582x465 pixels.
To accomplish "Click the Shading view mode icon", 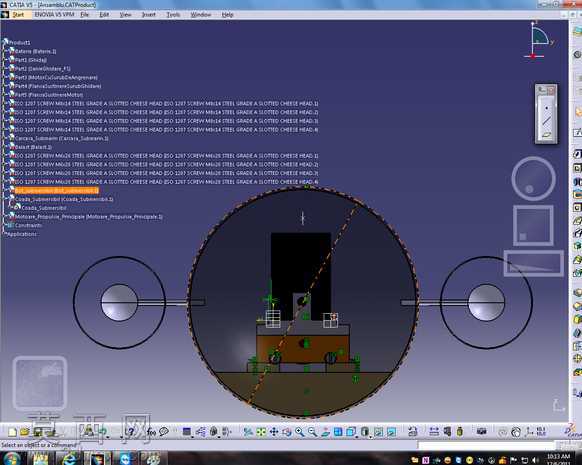I will click(364, 432).
